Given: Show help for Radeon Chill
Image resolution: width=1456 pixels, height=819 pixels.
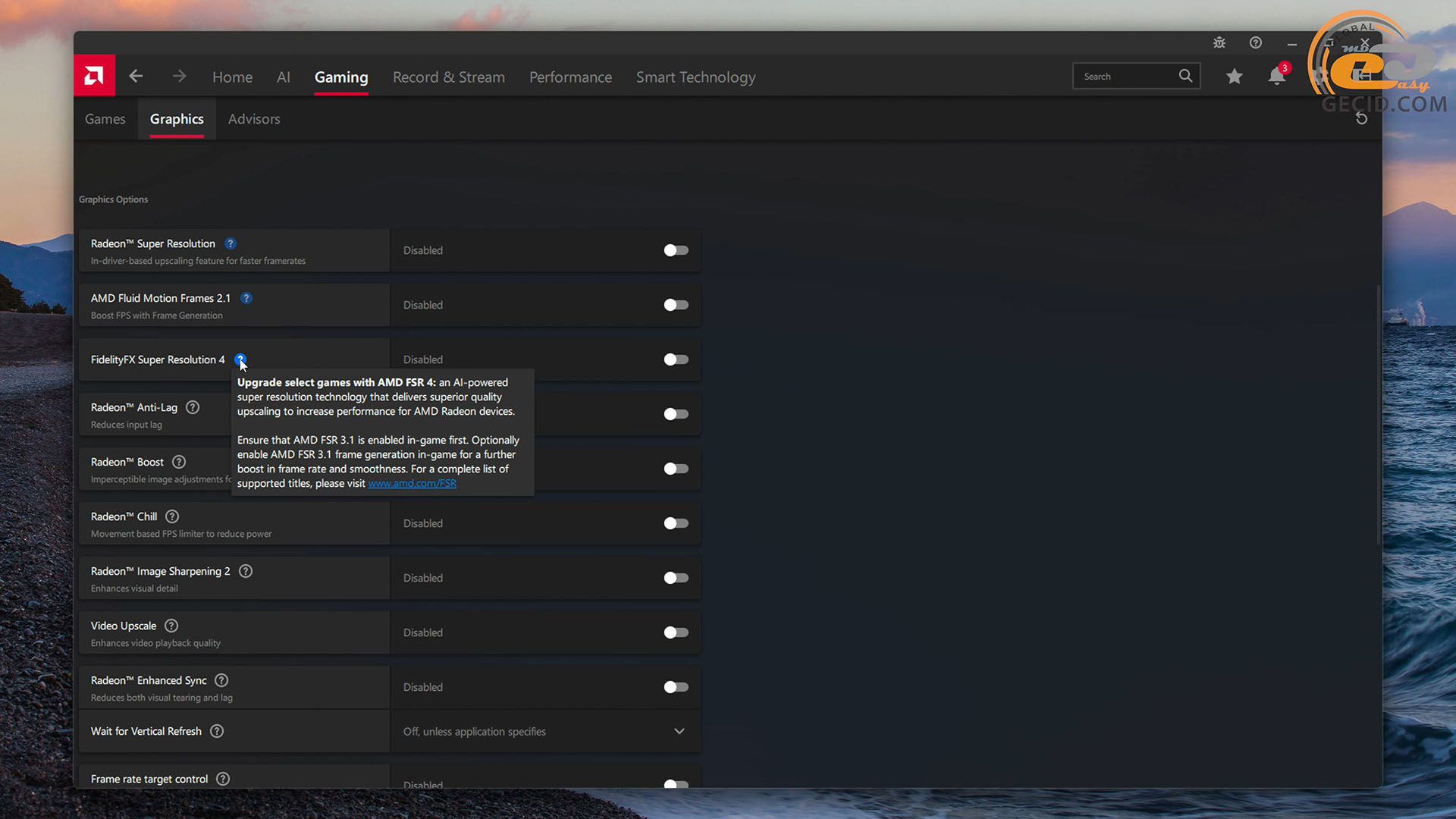Looking at the screenshot, I should pos(172,516).
